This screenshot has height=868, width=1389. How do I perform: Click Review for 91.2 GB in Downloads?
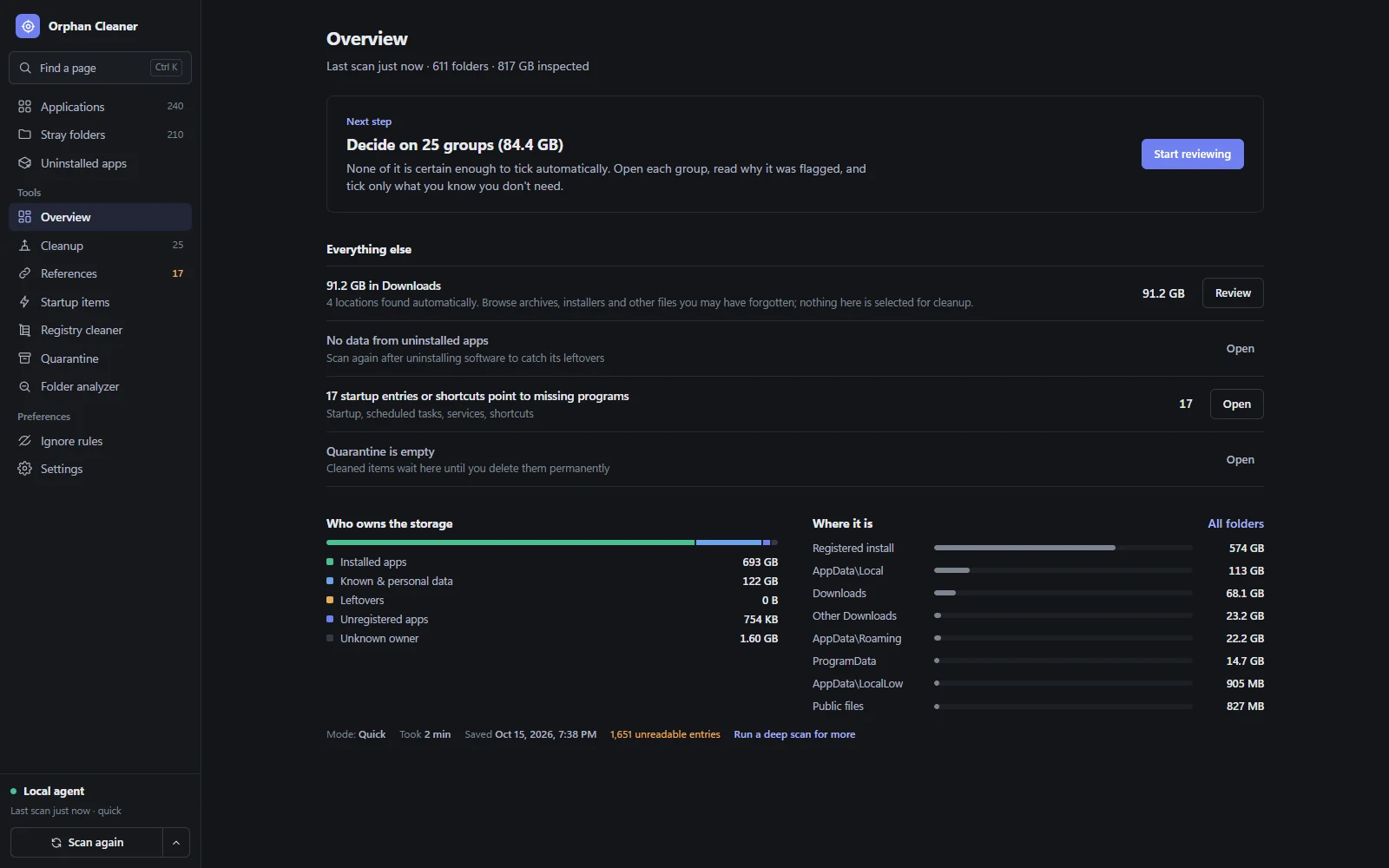(1233, 293)
